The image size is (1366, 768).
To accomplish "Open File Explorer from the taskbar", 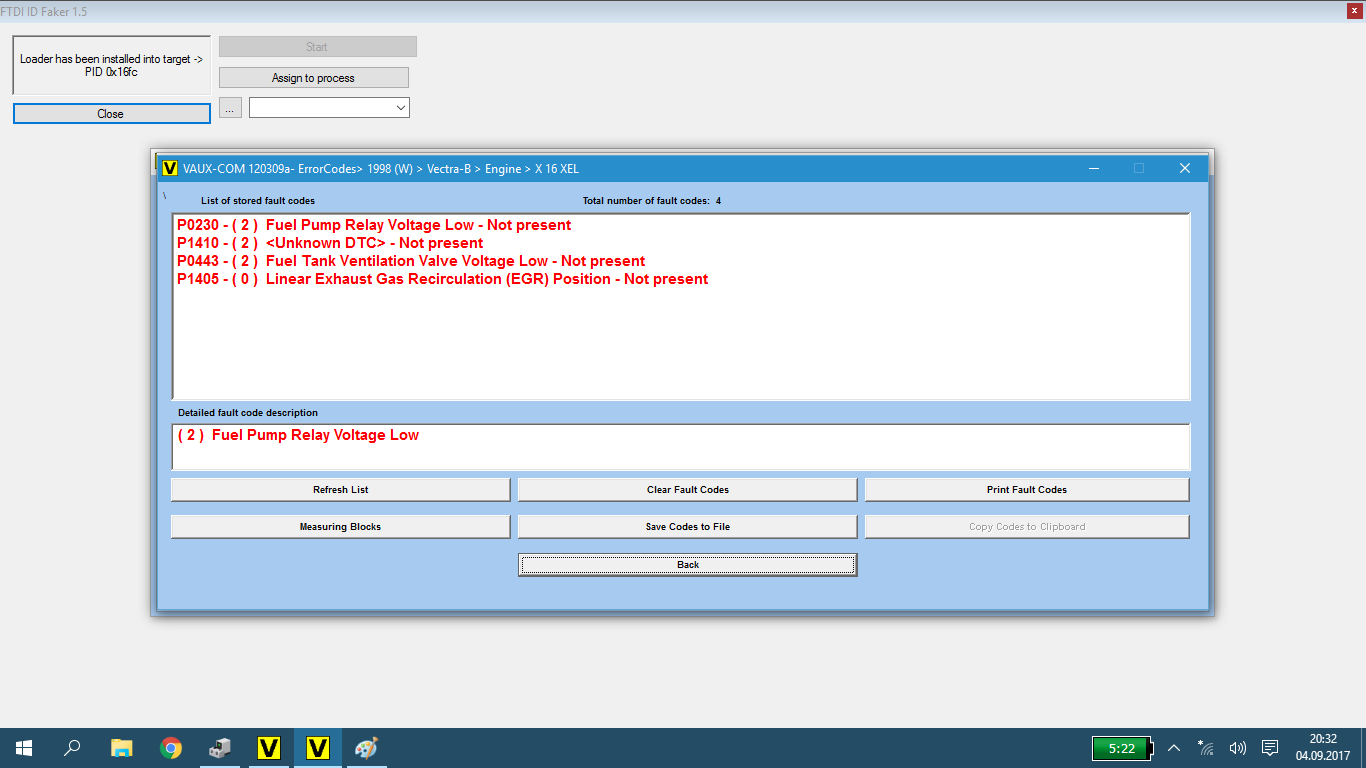I will (121, 748).
